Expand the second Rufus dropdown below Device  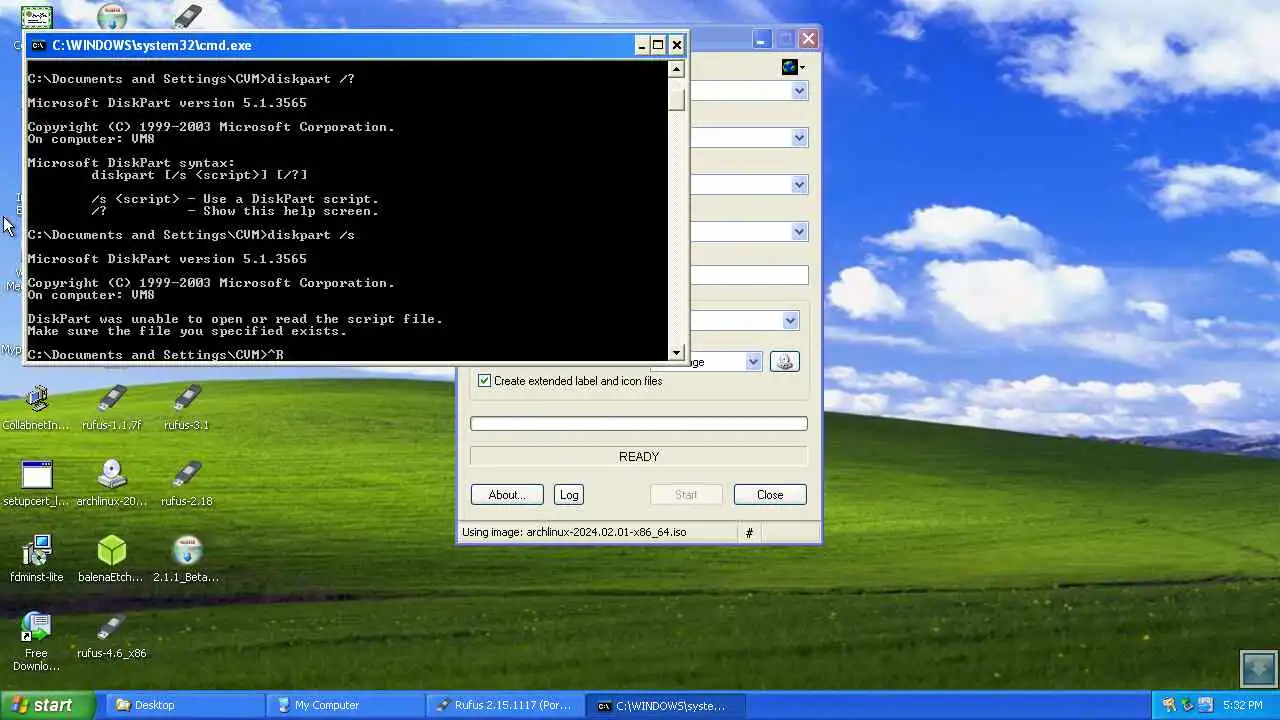coord(799,138)
